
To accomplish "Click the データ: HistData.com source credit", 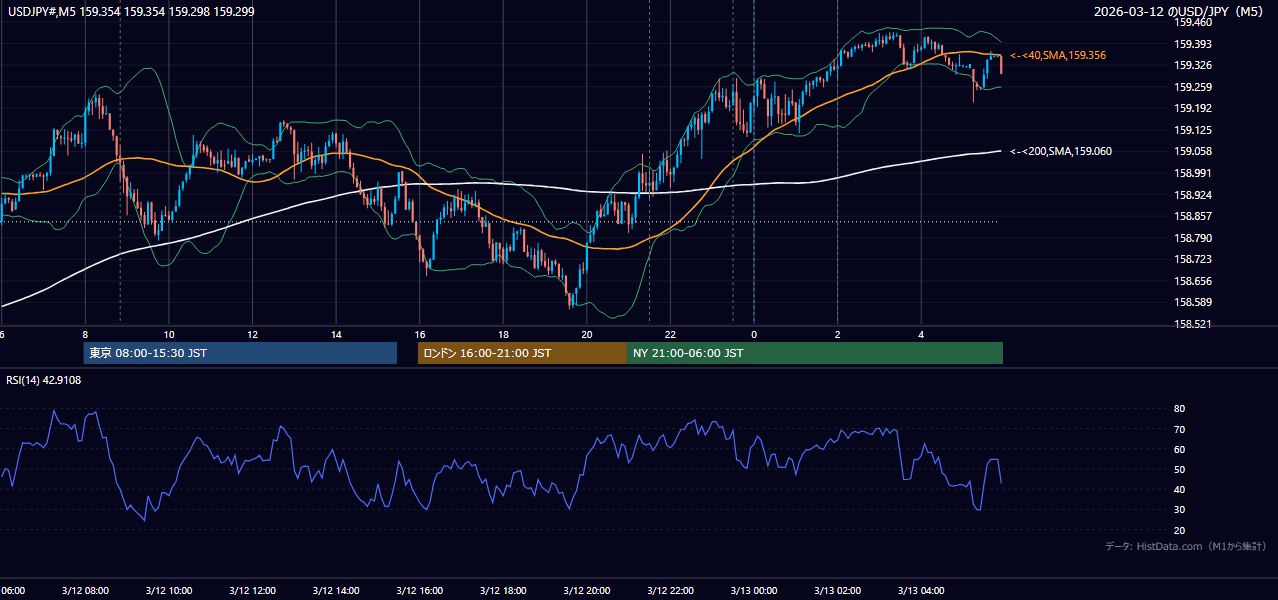I will tap(1186, 546).
